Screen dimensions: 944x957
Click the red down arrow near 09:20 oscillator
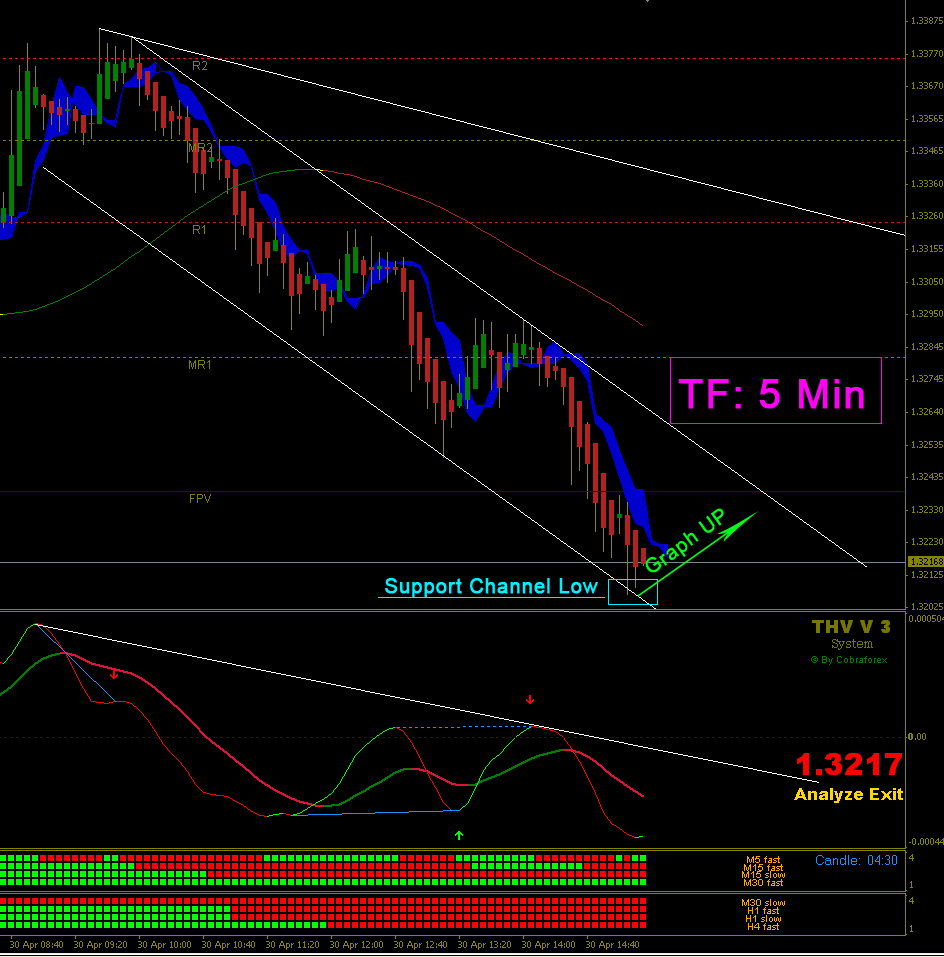(x=114, y=674)
